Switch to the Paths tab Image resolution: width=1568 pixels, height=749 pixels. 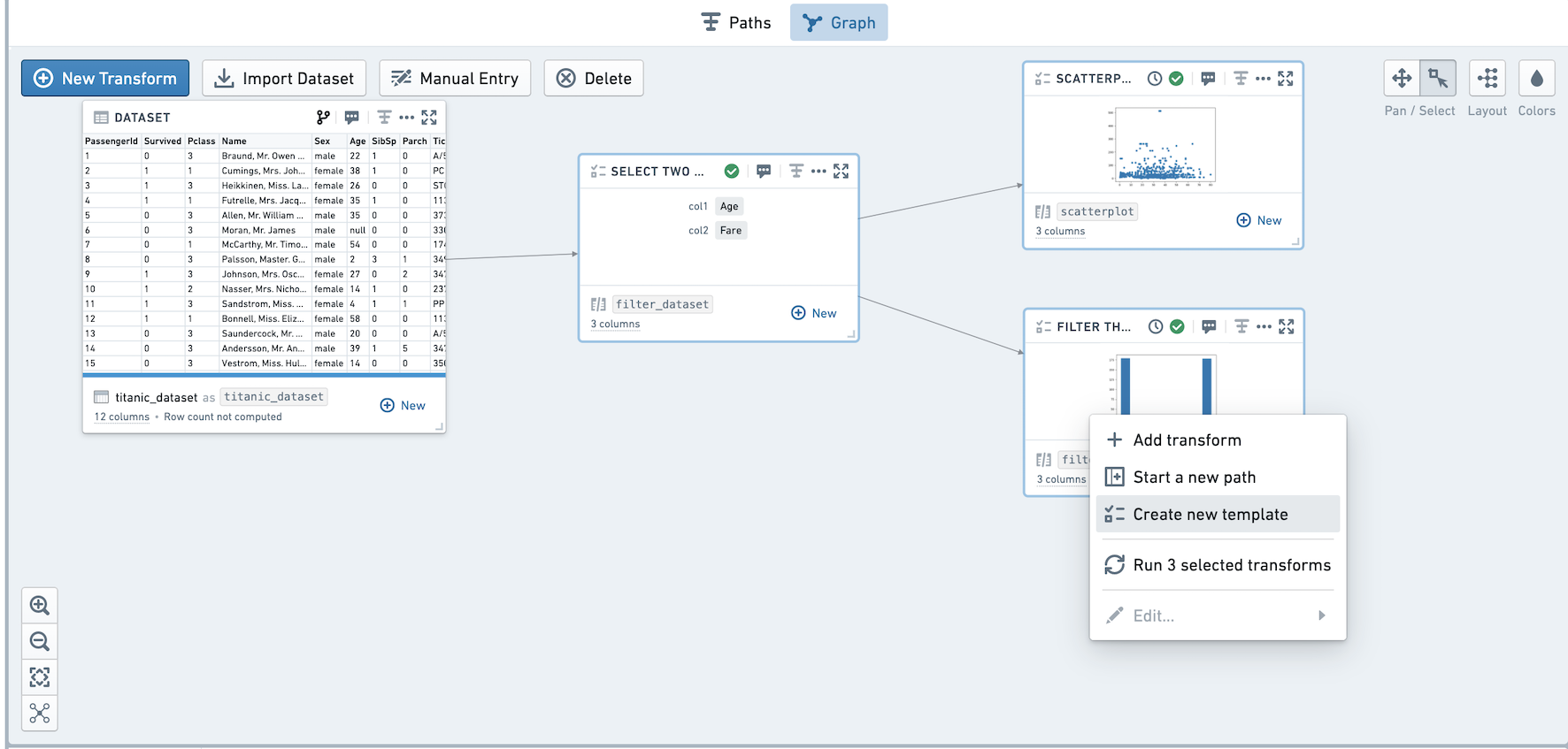(x=735, y=22)
